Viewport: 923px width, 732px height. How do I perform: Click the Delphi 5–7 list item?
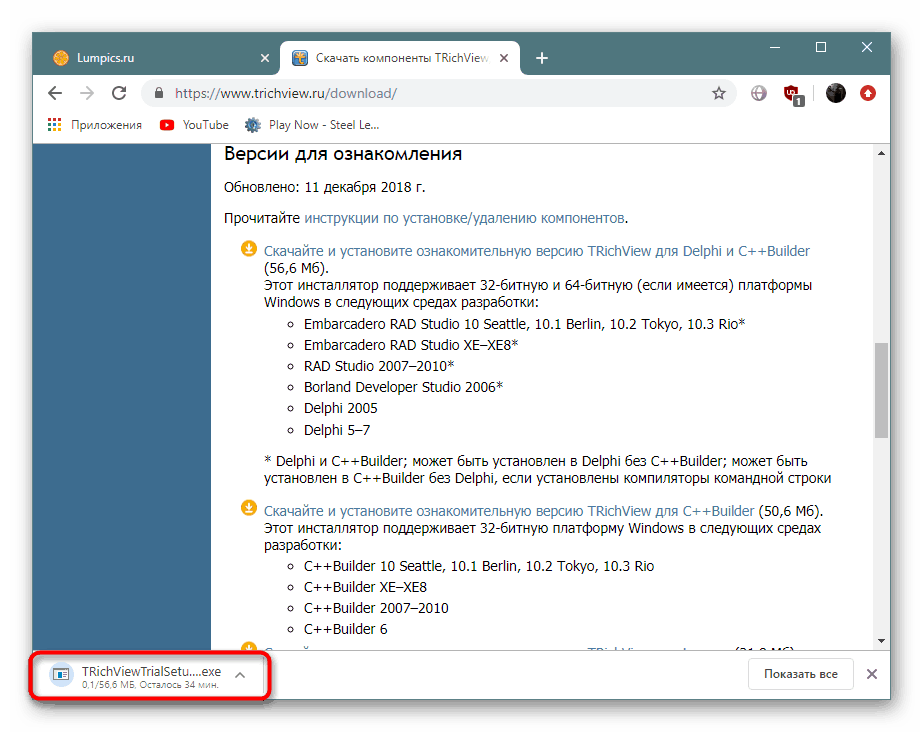click(337, 430)
